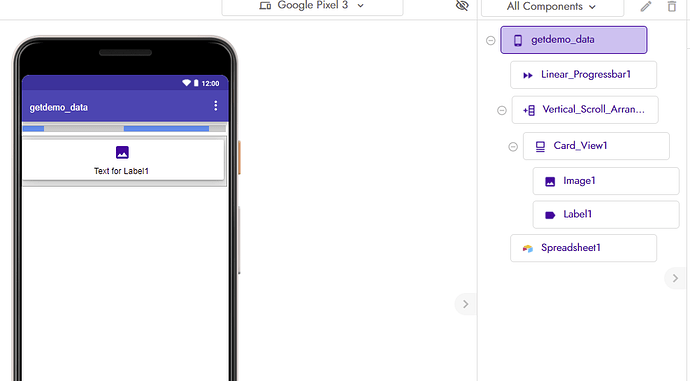Screen dimensions: 690x381
Task: Open the All Components filter dropdown
Action: click(x=552, y=7)
